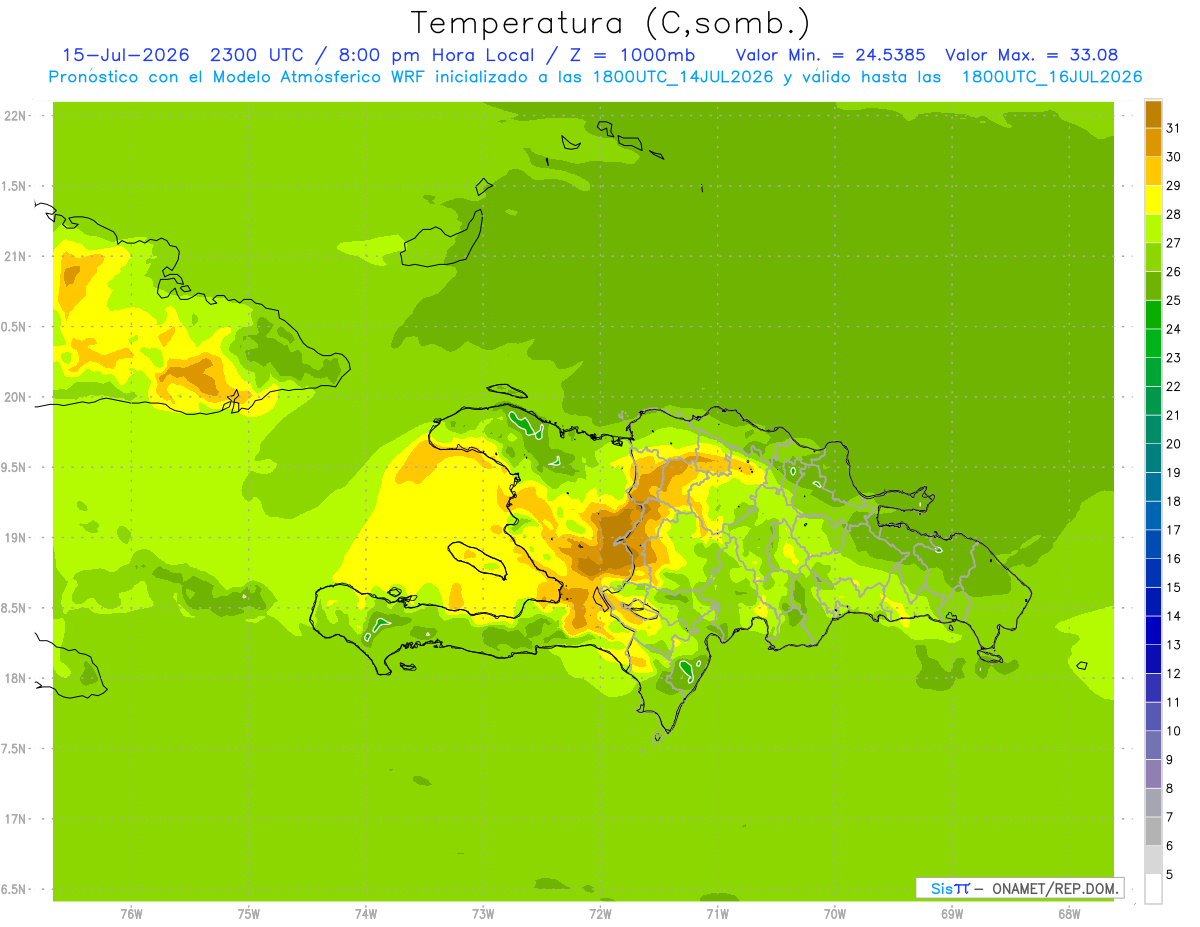Image resolution: width=1200 pixels, height=927 pixels.
Task: Pick the dark brown legend swatch above 31
Action: tap(1153, 114)
